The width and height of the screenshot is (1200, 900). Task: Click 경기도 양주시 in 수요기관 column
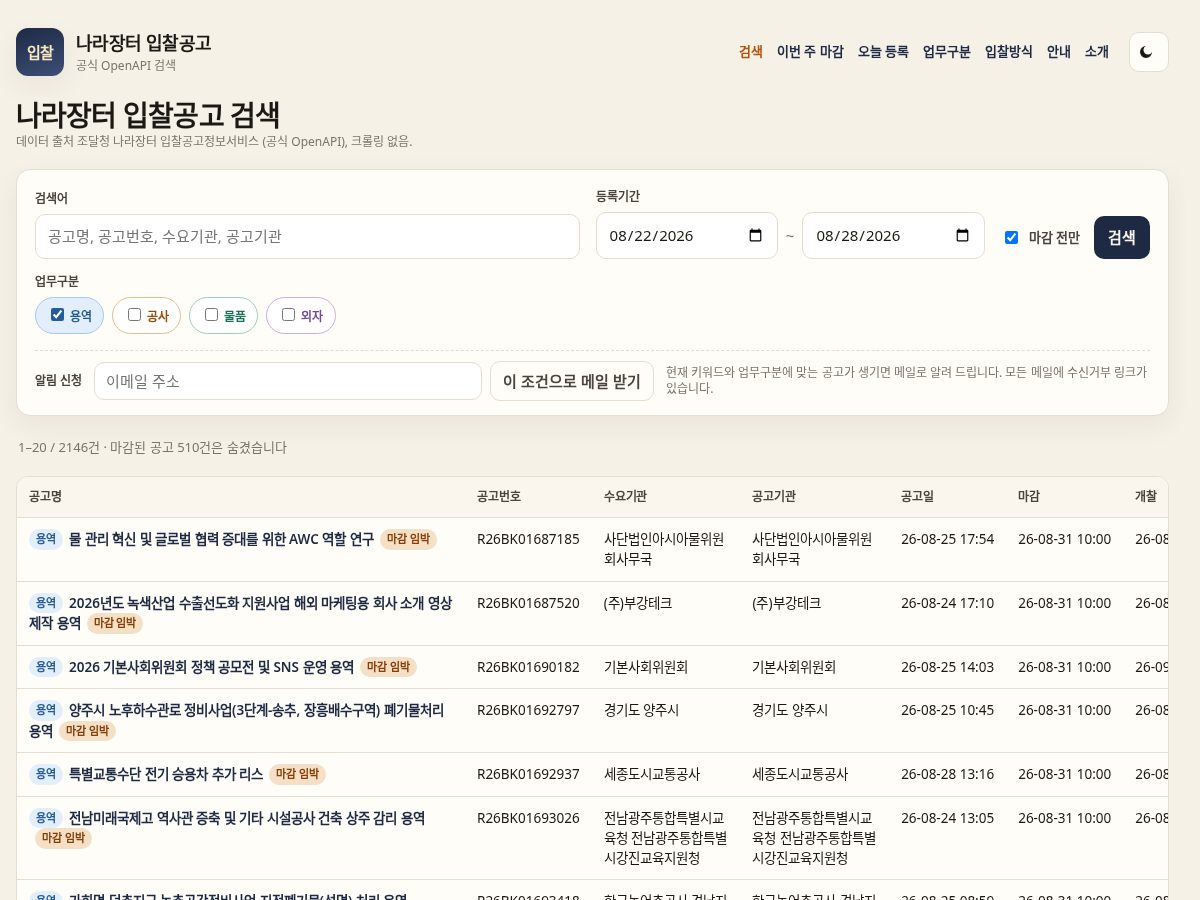[x=641, y=710]
